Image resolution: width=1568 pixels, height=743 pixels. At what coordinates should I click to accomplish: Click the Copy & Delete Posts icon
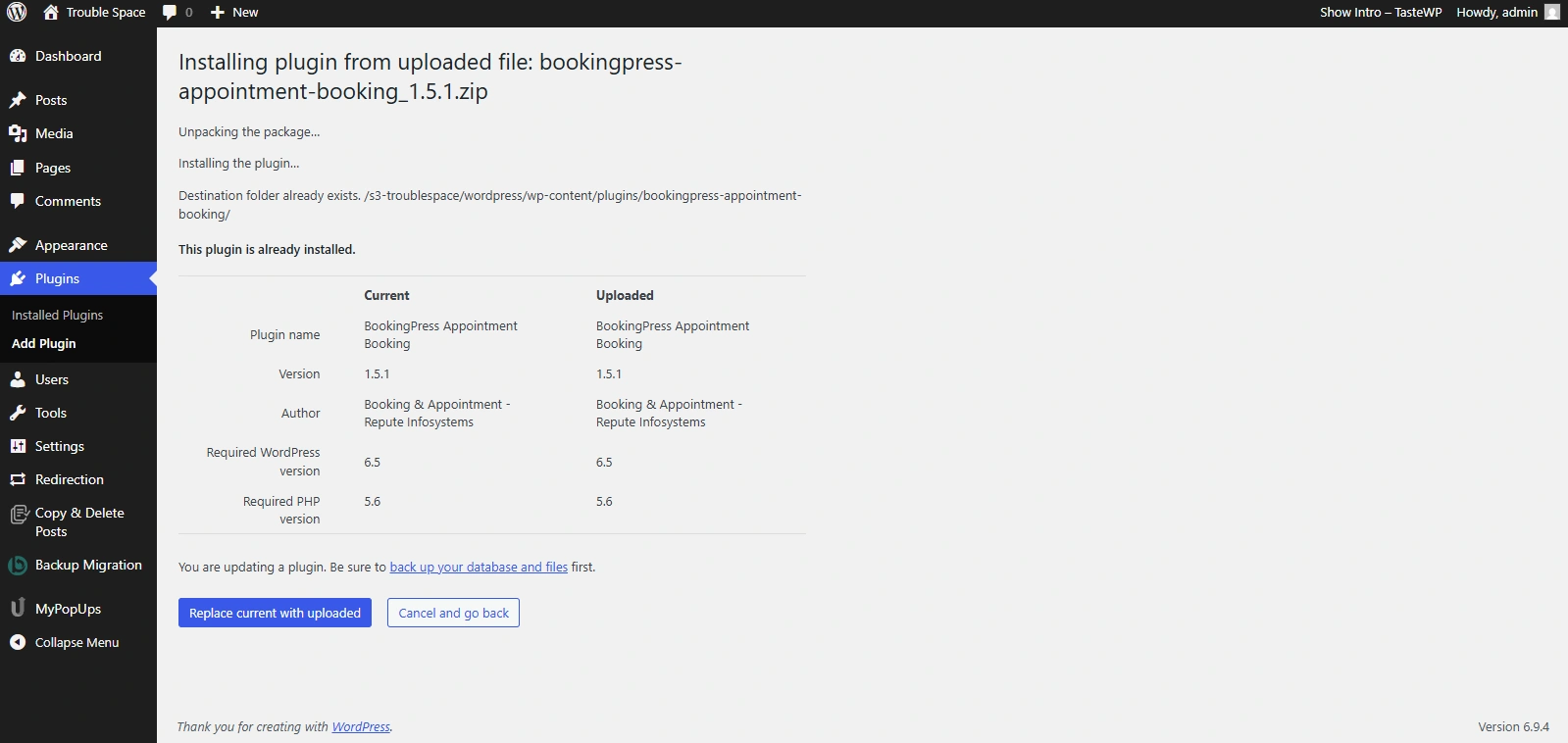point(18,515)
